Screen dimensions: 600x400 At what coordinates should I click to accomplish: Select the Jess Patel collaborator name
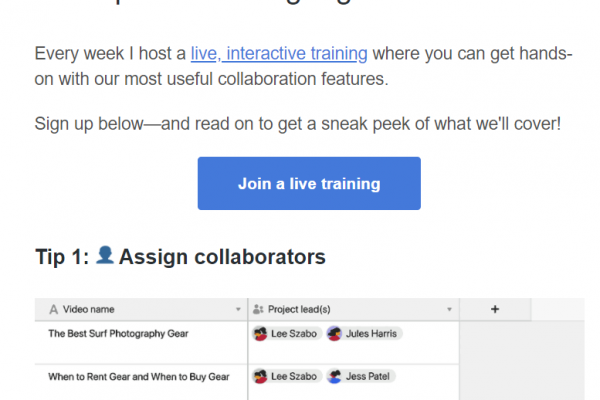368,376
